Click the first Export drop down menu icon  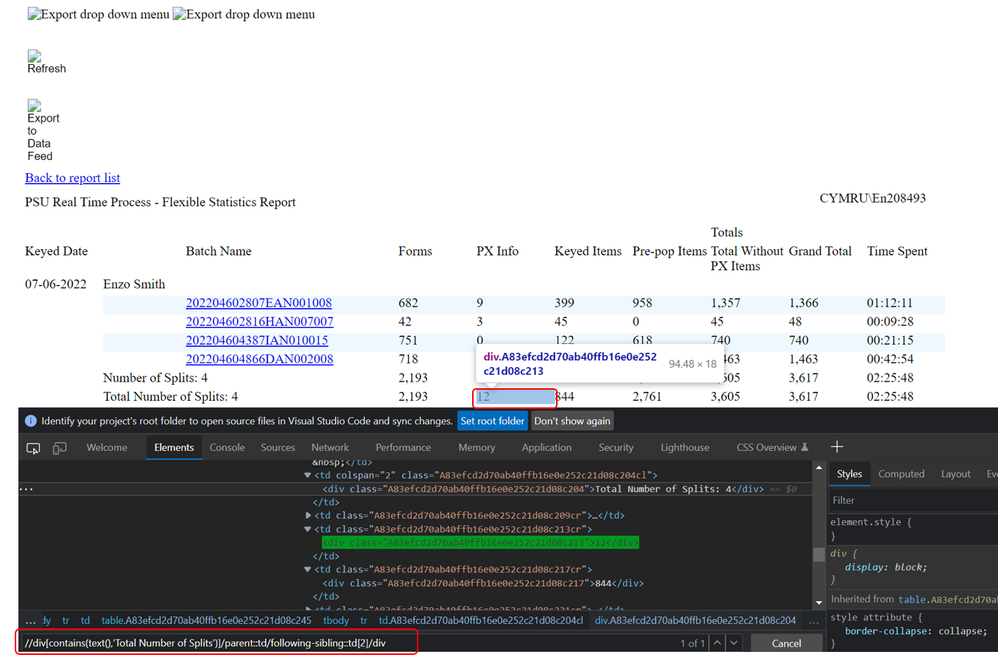coord(97,15)
